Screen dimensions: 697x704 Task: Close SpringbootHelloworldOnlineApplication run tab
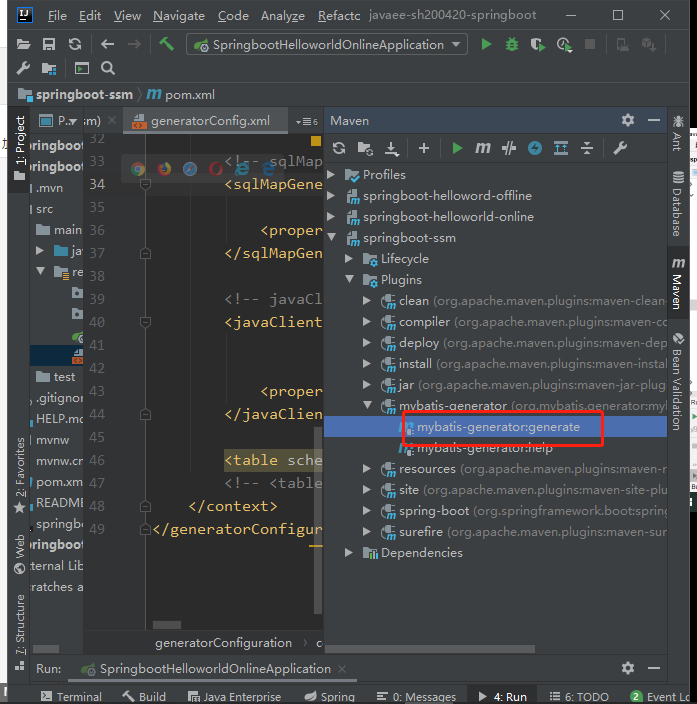[x=342, y=669]
